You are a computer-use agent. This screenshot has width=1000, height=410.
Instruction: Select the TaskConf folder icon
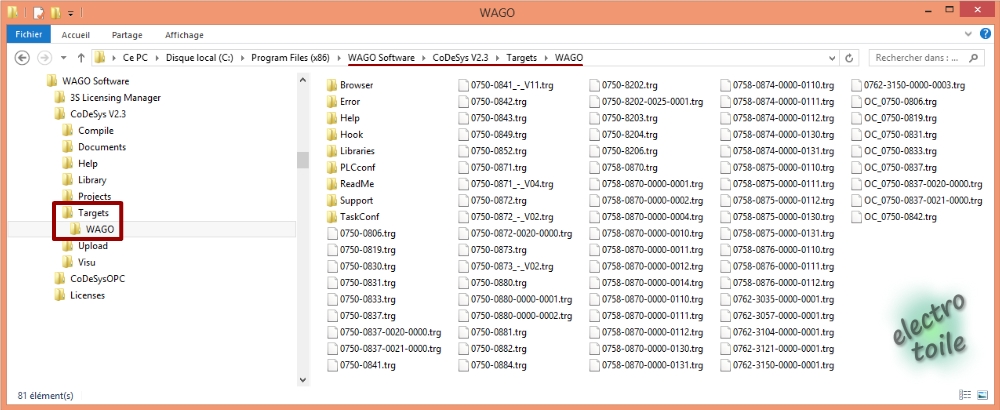332,217
